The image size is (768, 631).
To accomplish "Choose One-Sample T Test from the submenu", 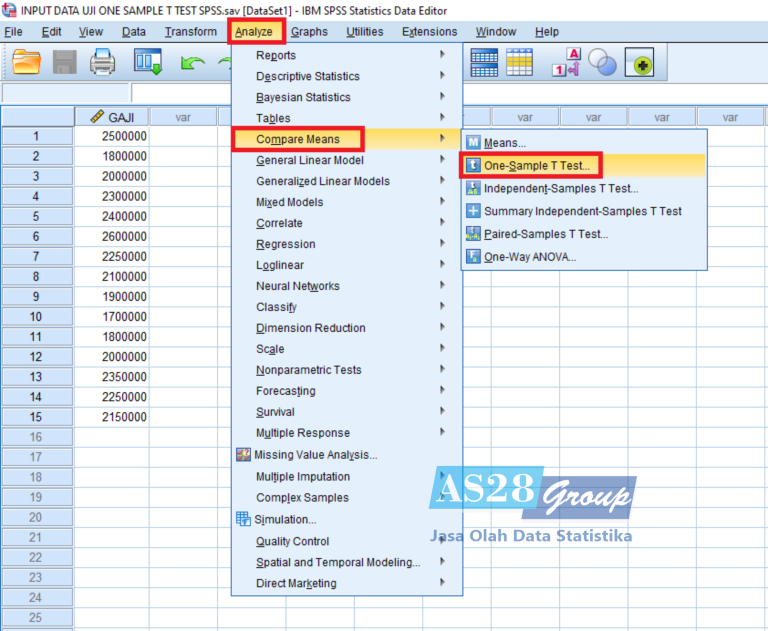I will tap(537, 165).
